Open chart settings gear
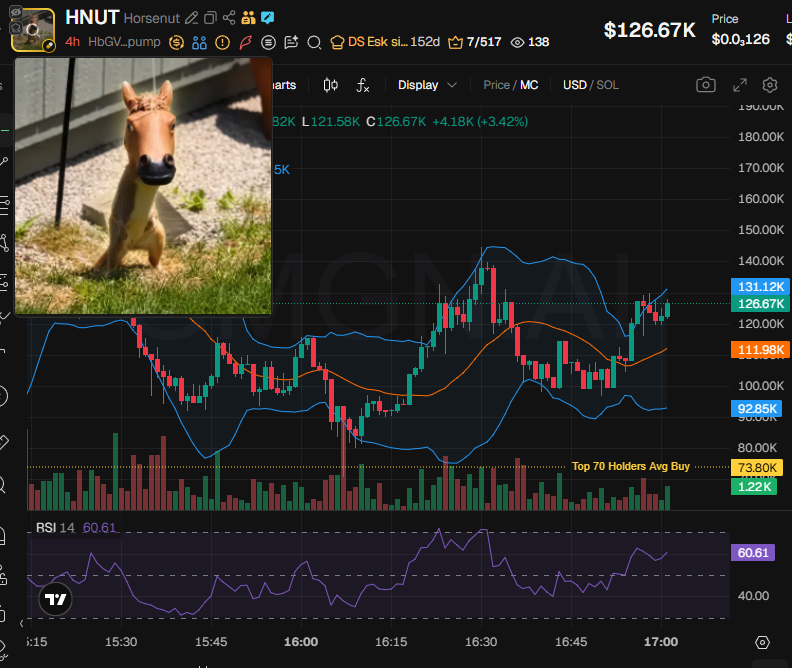Viewport: 792px width, 668px height. coord(770,85)
